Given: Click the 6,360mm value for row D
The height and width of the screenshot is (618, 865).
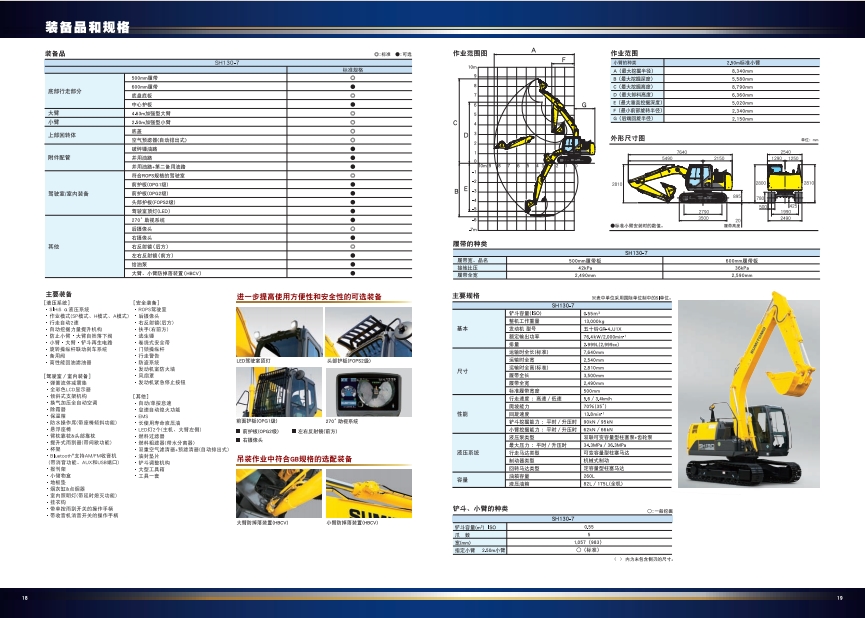Looking at the screenshot, I should click(x=742, y=95).
